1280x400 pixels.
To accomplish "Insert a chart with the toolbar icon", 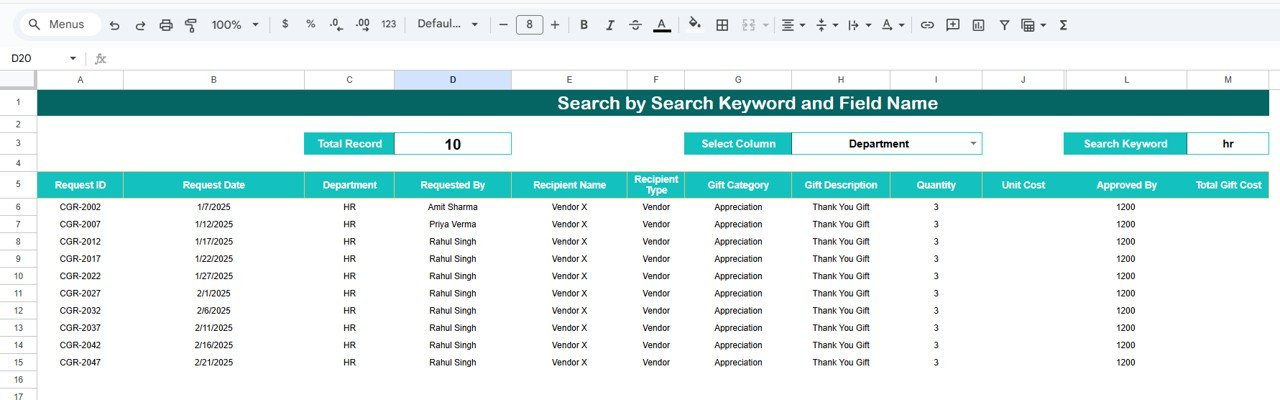I will [x=978, y=25].
